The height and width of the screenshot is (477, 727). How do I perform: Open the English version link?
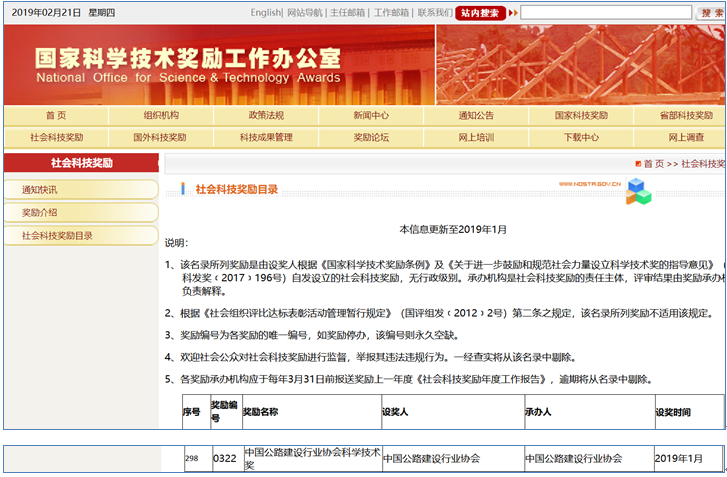265,13
